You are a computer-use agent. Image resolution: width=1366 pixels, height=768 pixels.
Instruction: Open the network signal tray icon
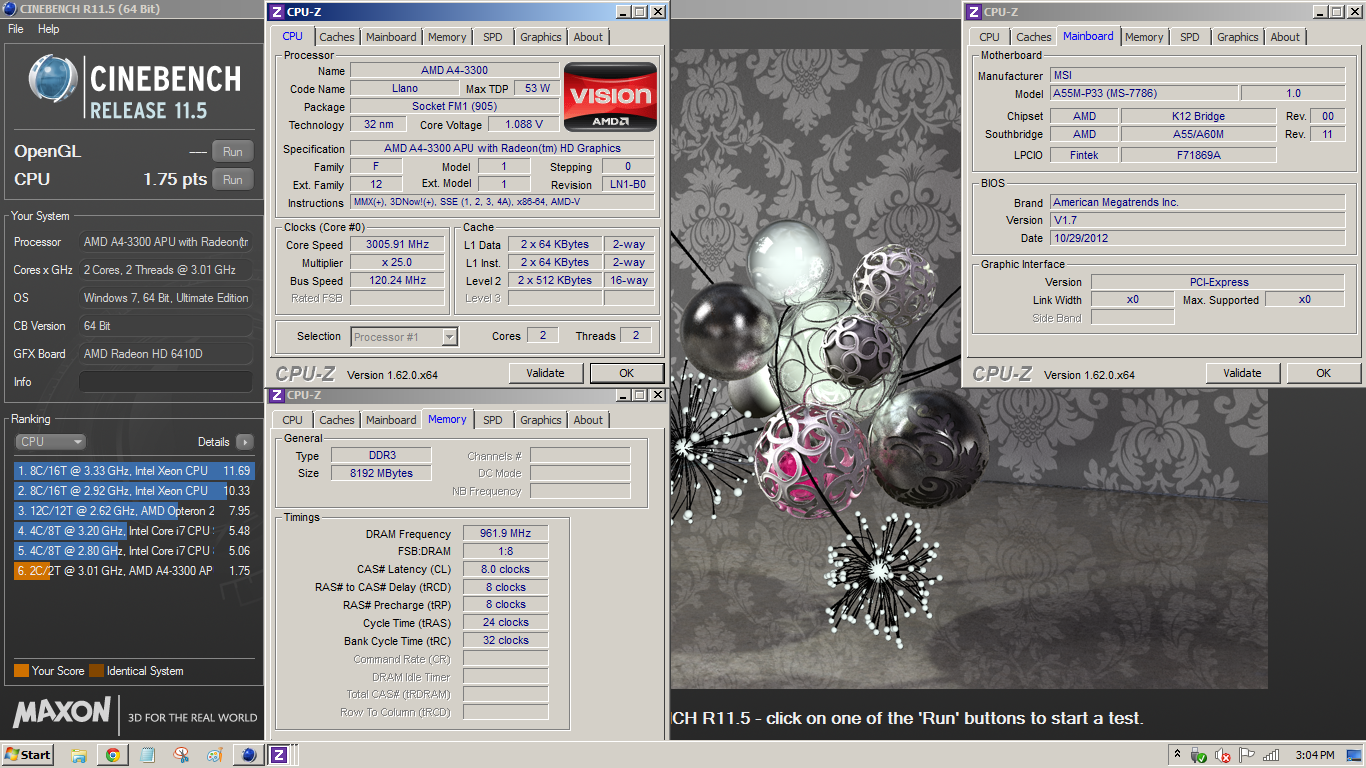click(1271, 755)
